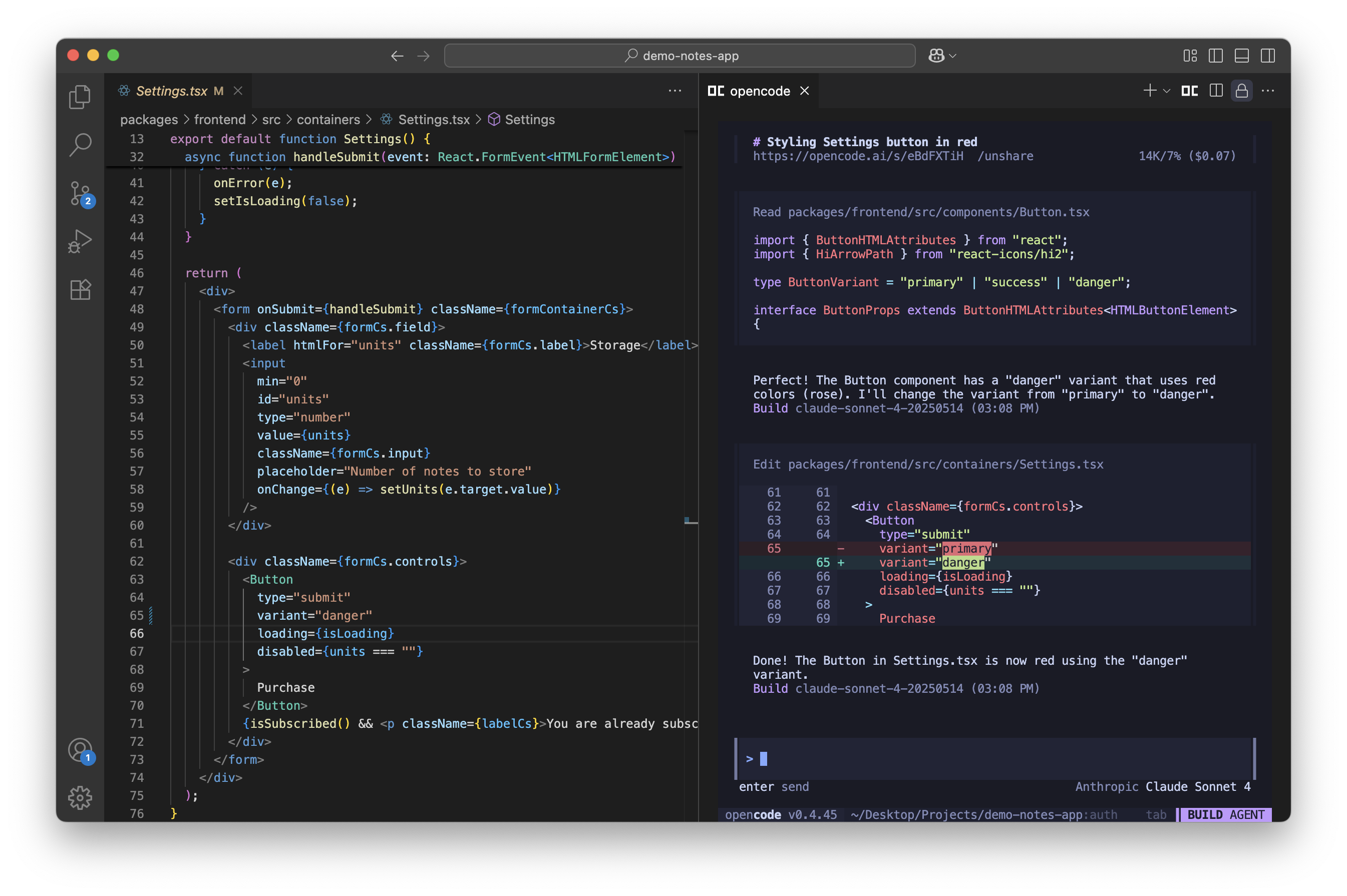Open the containers breadcrumb dropdown

click(328, 120)
